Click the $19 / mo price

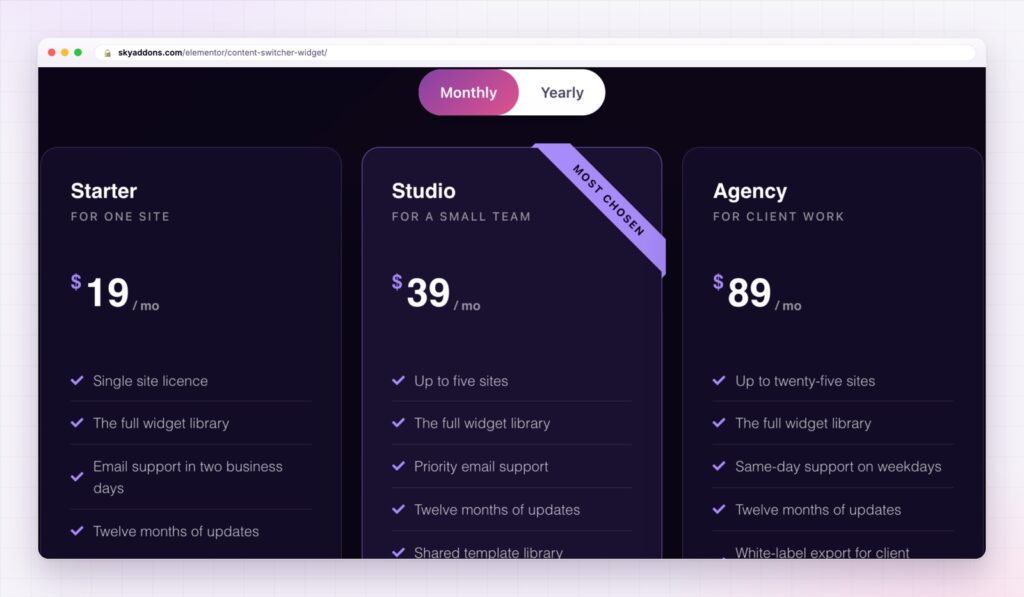(115, 293)
